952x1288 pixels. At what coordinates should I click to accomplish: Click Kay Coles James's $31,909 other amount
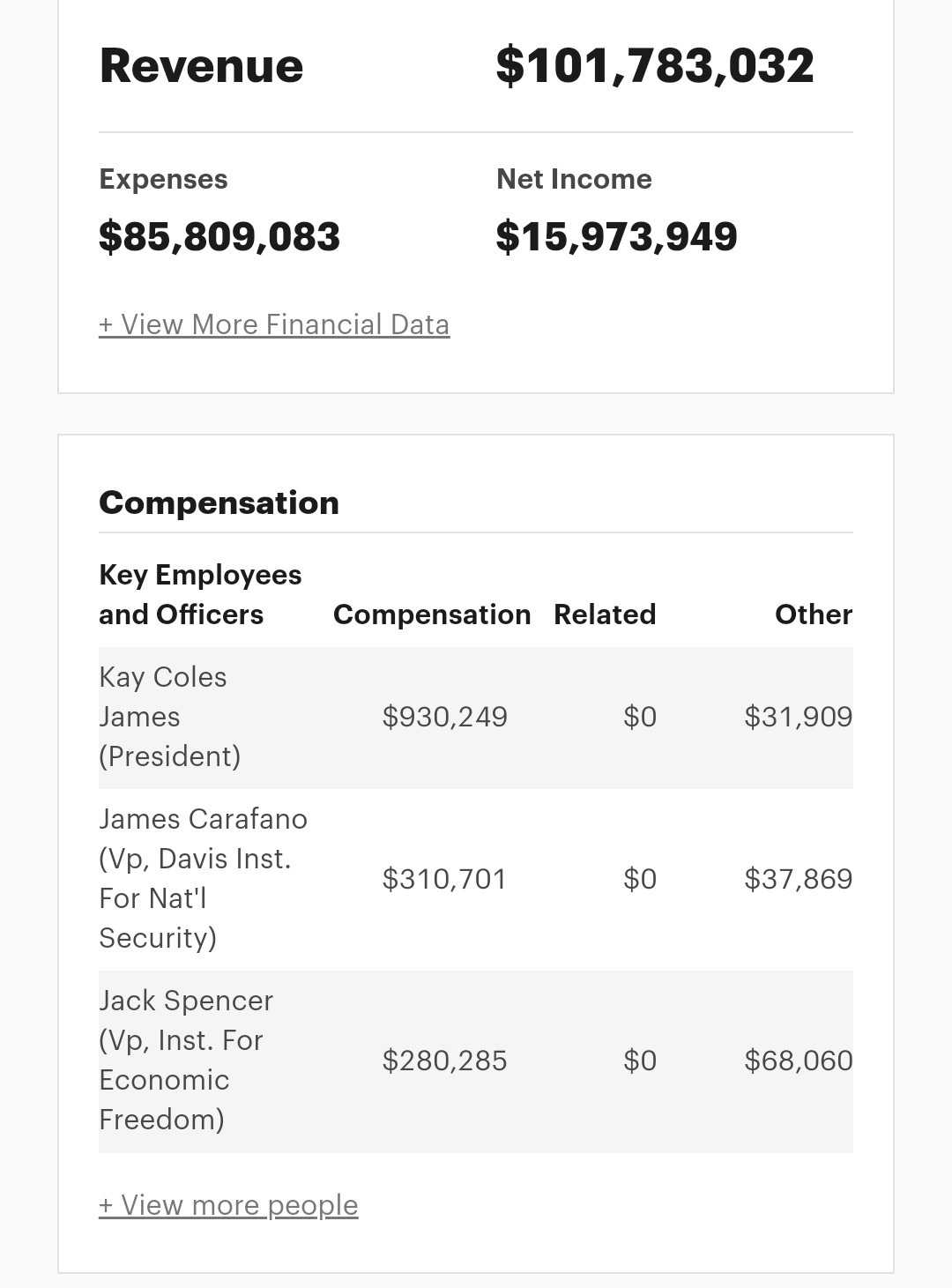point(798,717)
